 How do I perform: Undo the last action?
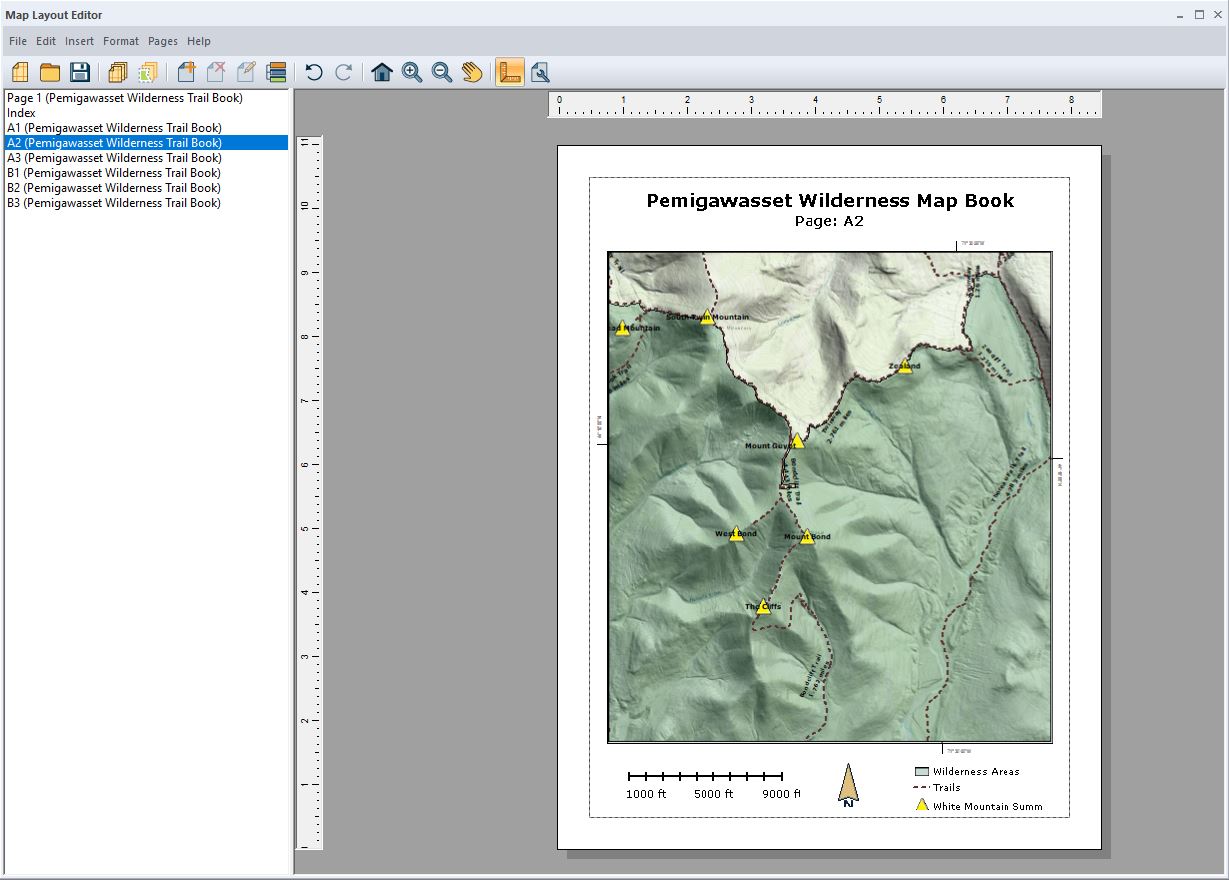click(314, 72)
